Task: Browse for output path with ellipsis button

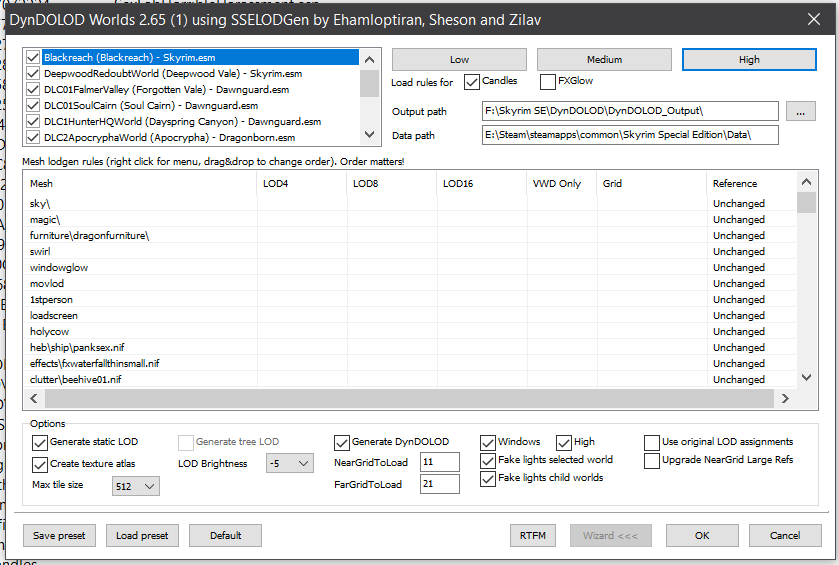Action: click(x=800, y=111)
